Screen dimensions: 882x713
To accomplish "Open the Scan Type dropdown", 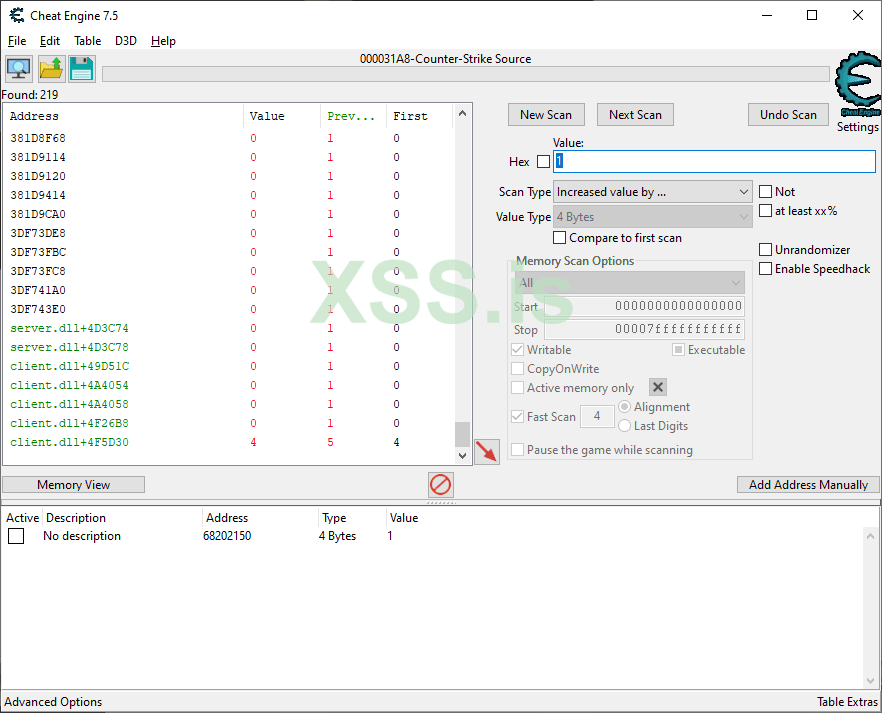I will coord(652,192).
